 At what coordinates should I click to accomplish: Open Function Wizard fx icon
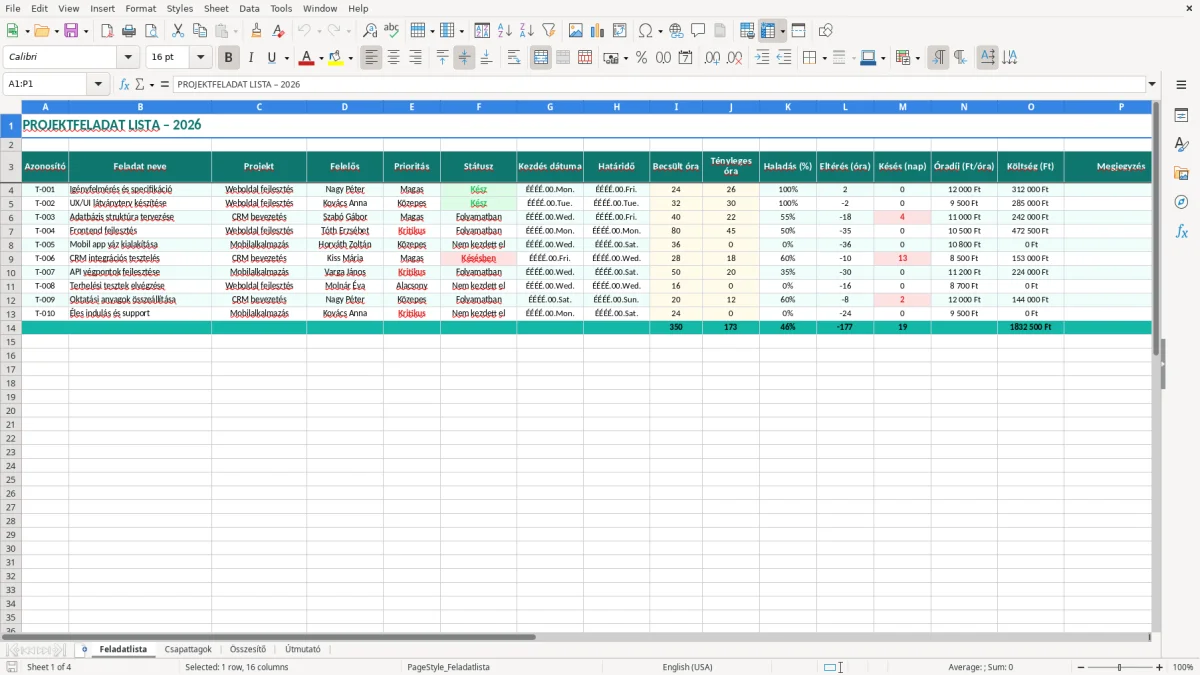124,84
